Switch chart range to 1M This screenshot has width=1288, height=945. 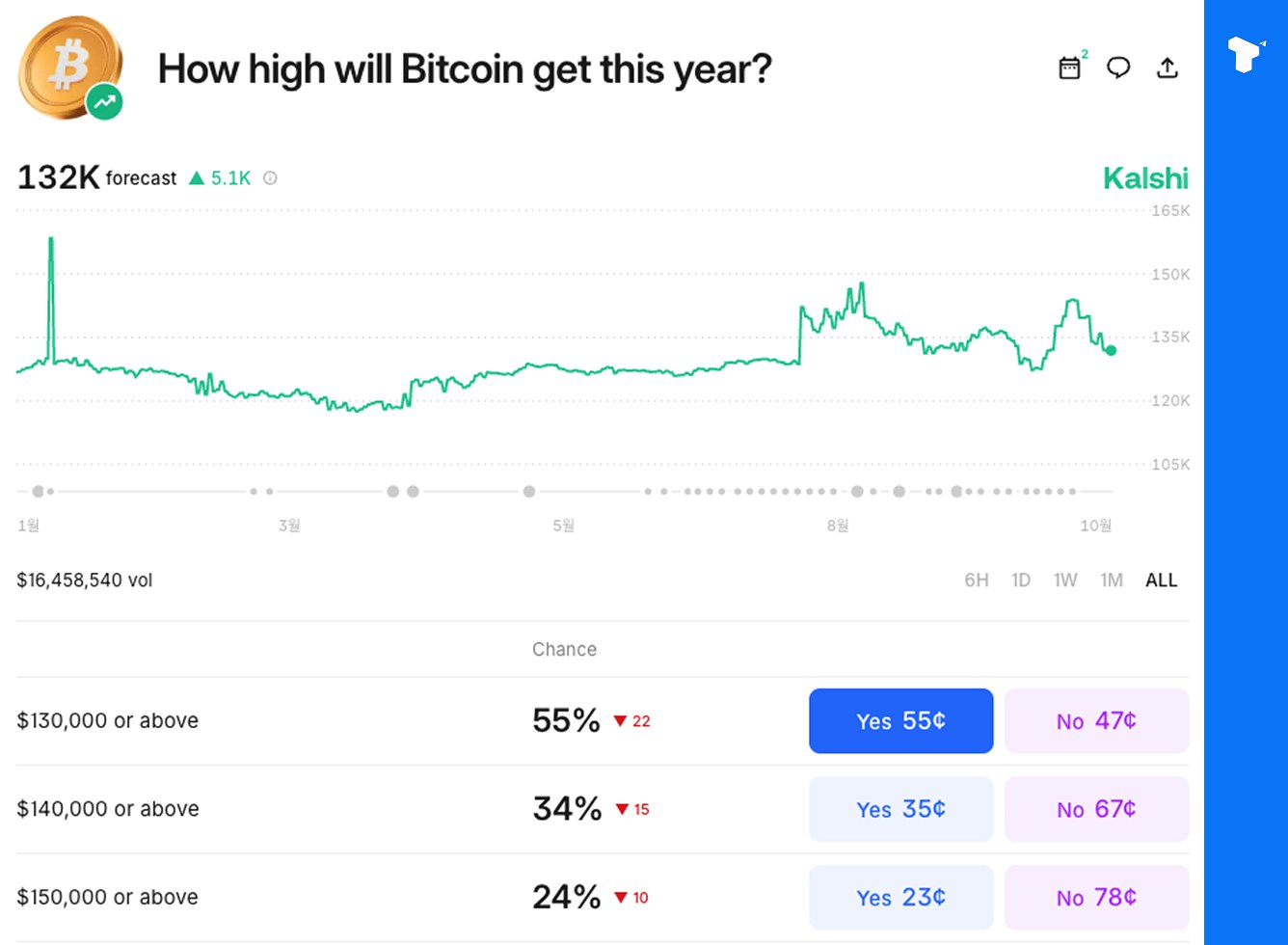pyautogui.click(x=1112, y=580)
